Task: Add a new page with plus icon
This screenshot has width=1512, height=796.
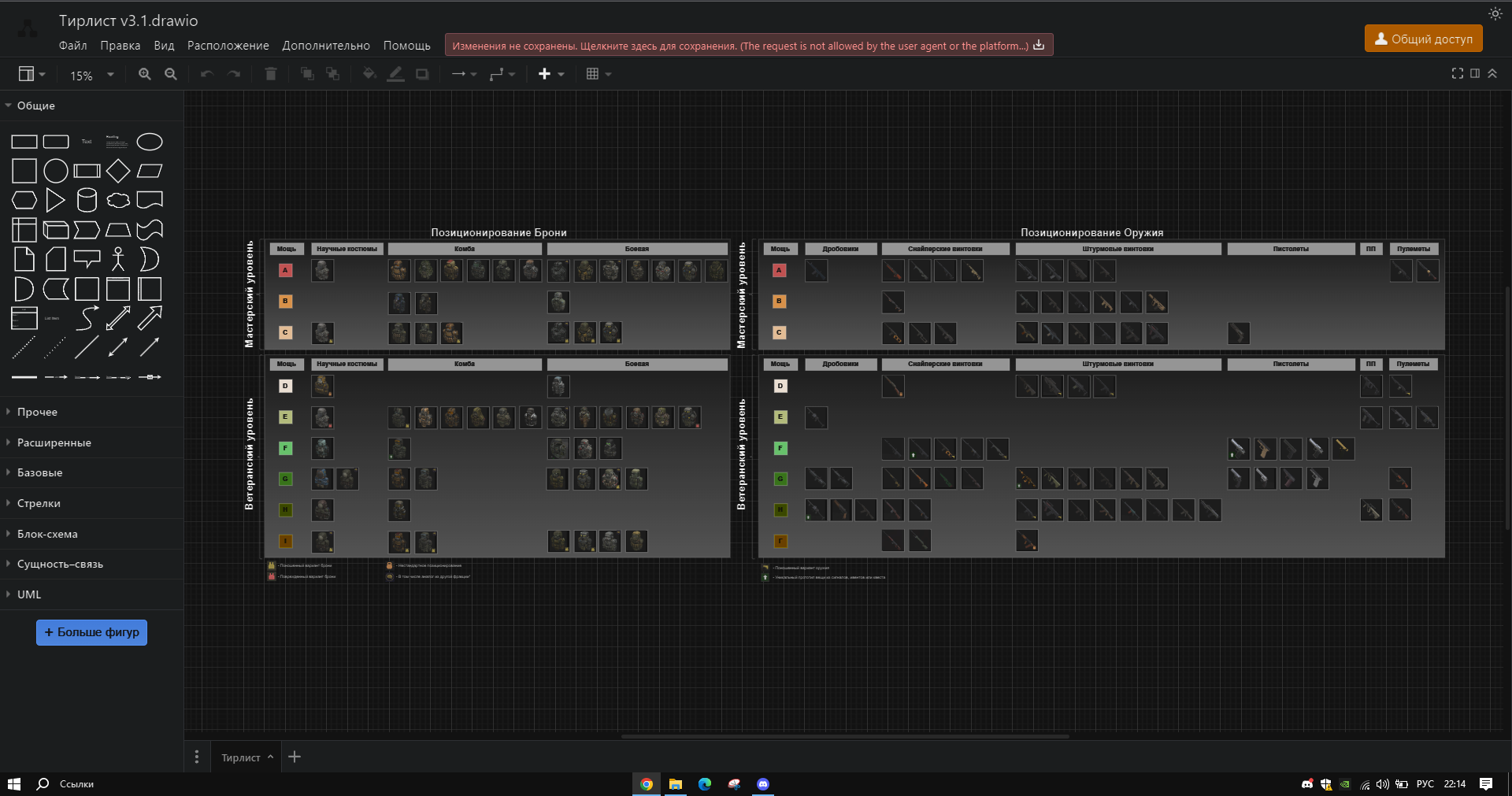Action: 295,757
